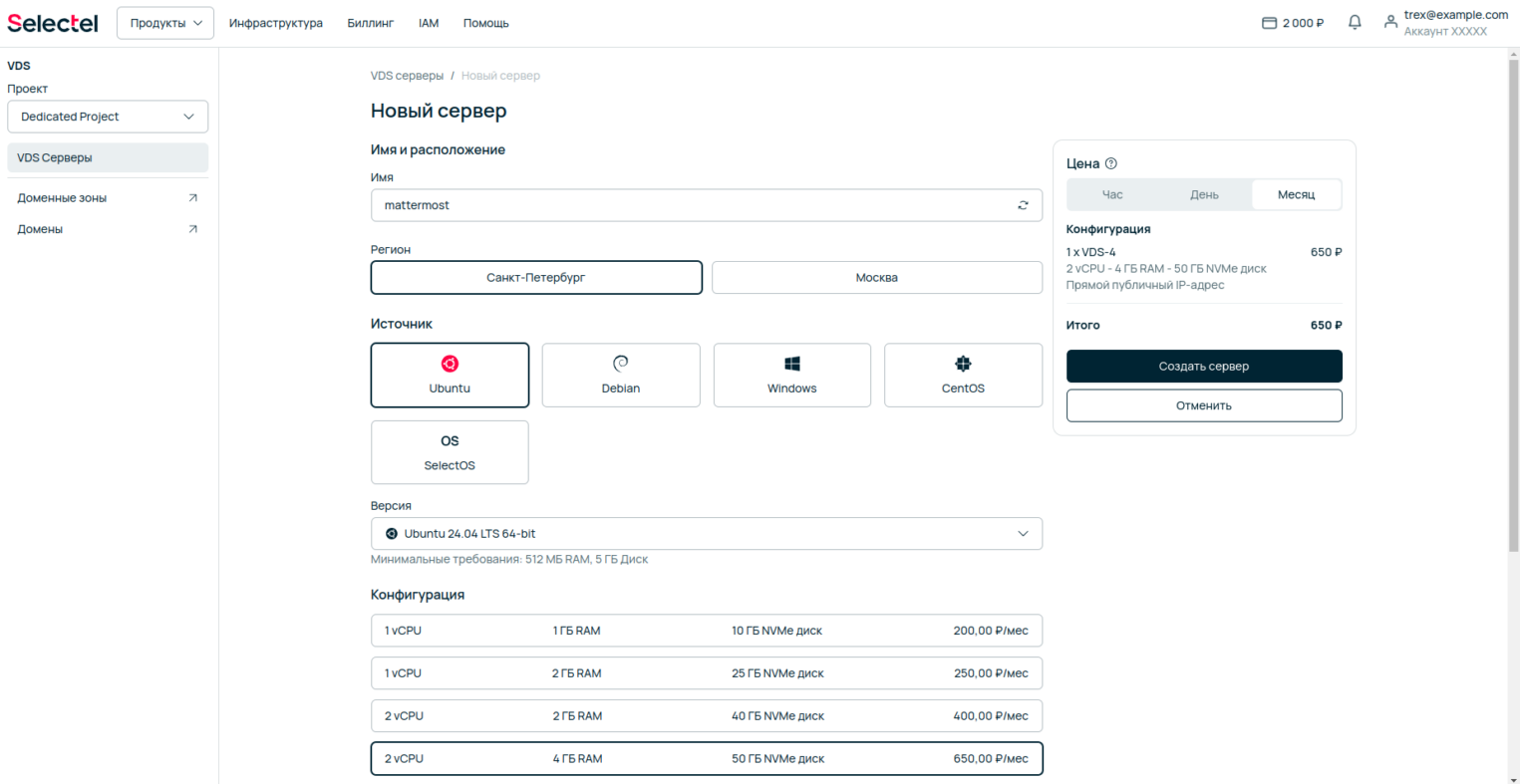
Task: Click the Selectel logo
Action: coord(53,23)
